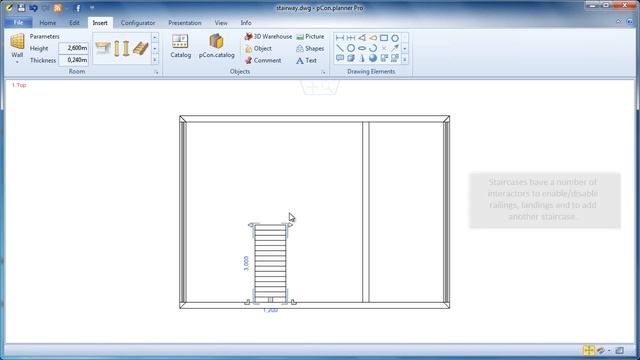Open the Wall tool dropdown arrow
Image resolution: width=640 pixels, height=360 pixels.
click(x=17, y=62)
